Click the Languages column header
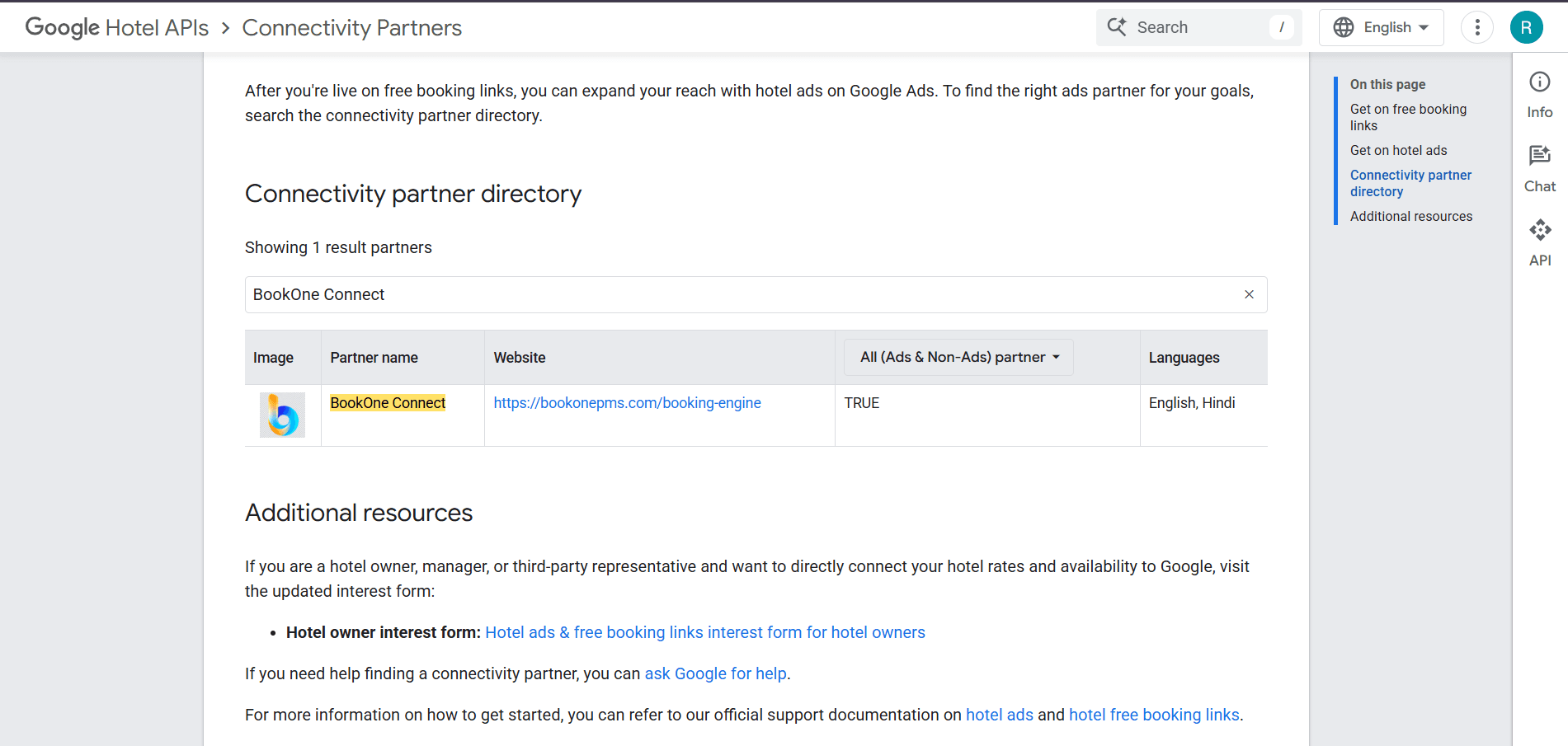This screenshot has width=1568, height=746. coord(1184,358)
